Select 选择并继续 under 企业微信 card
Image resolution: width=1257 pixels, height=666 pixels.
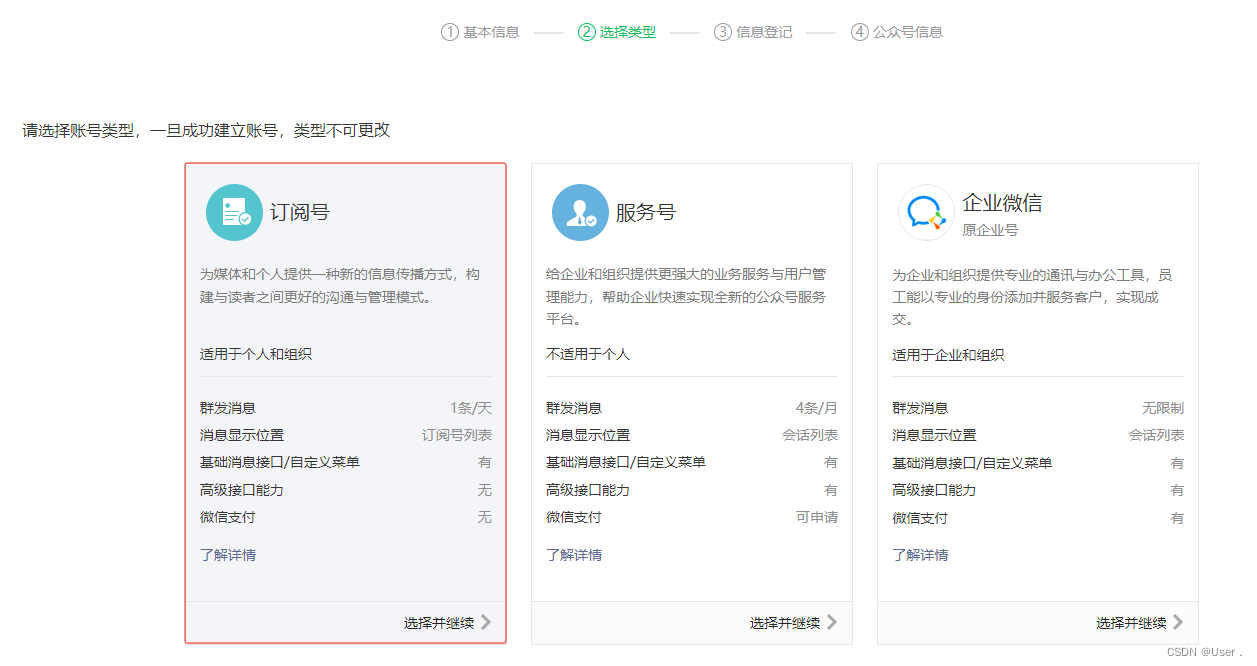coord(1131,623)
